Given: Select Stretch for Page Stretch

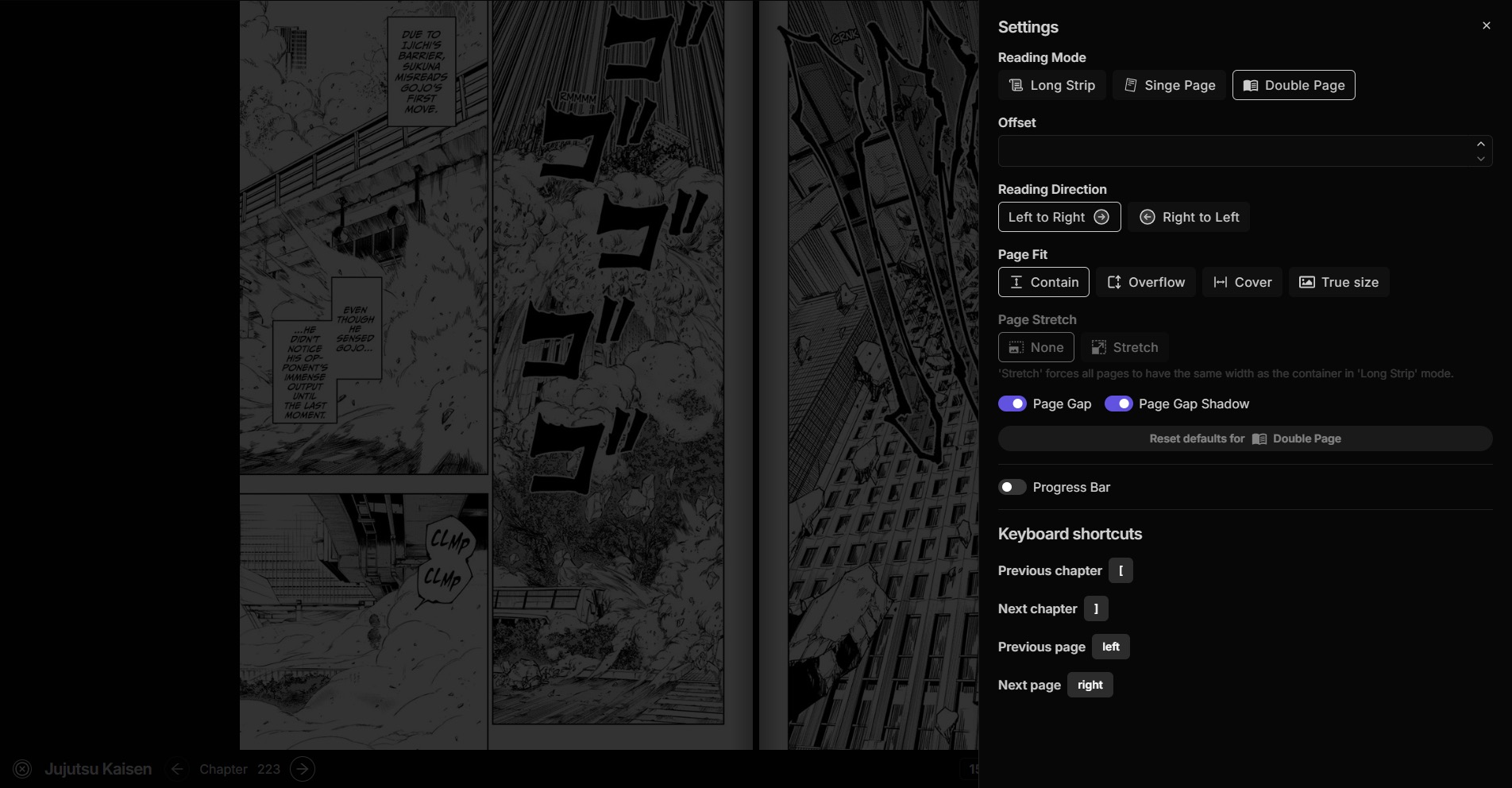Looking at the screenshot, I should (1124, 347).
